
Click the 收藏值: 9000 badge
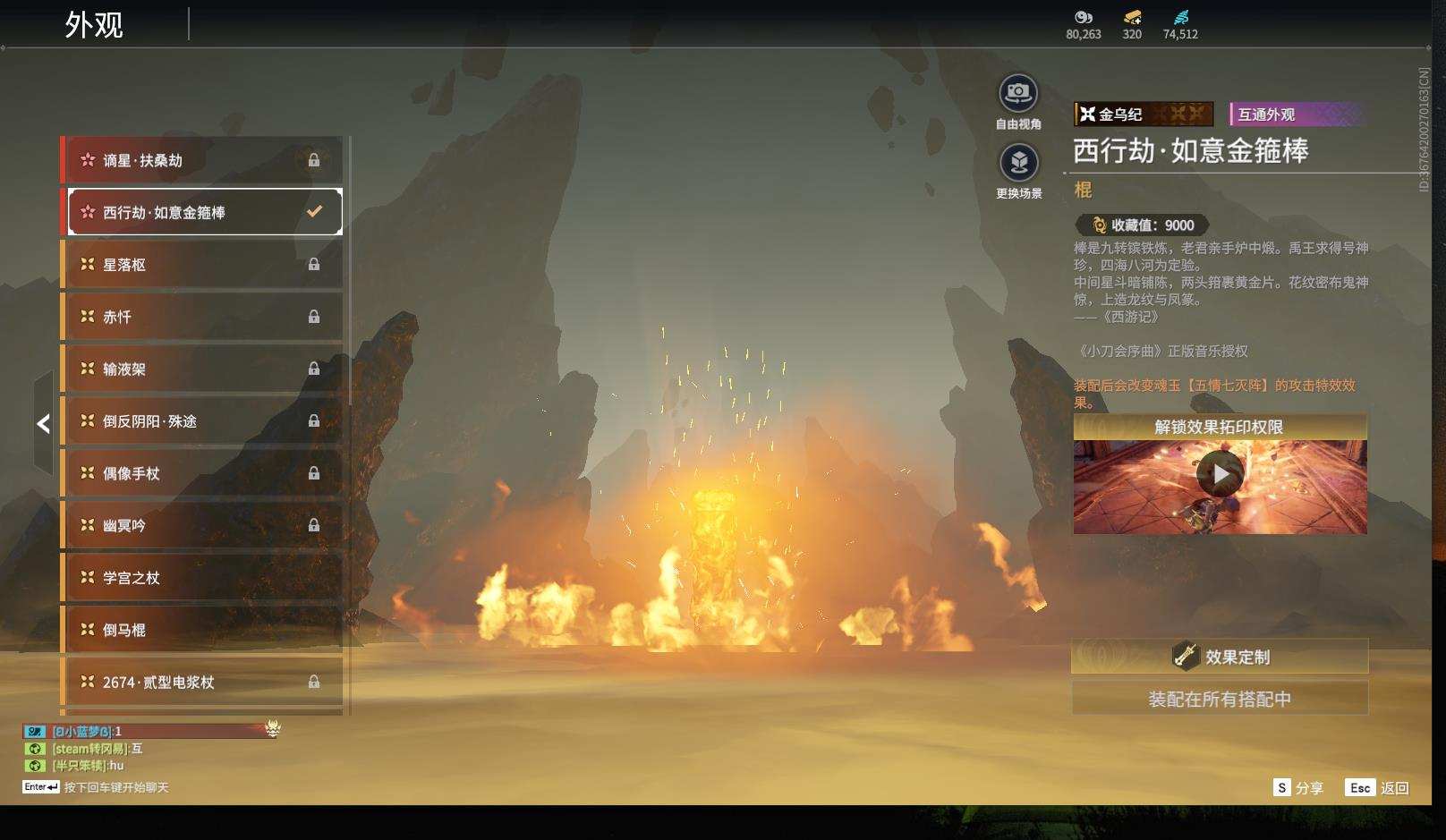[1142, 225]
